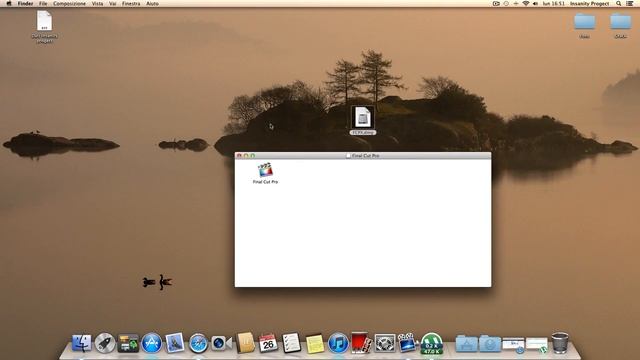
Task: Launch iTunes from the dock
Action: (x=338, y=343)
